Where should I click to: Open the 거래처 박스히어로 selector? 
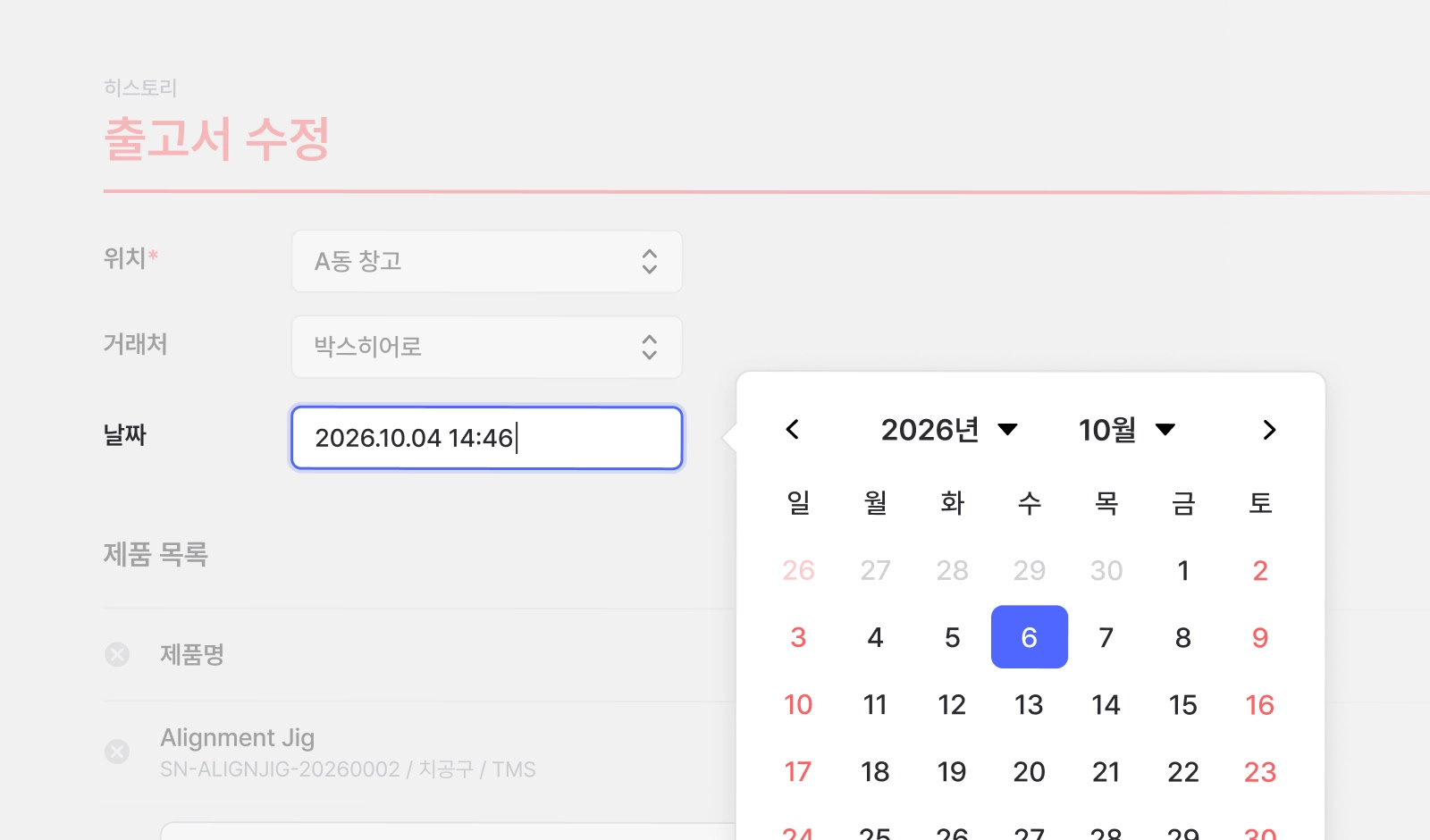487,347
